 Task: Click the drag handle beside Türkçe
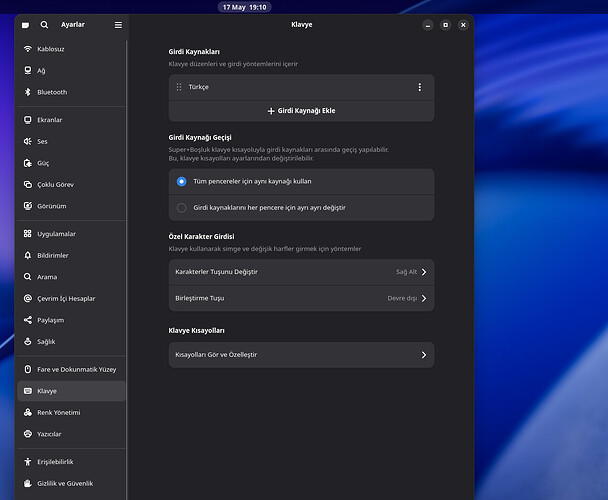tap(179, 87)
